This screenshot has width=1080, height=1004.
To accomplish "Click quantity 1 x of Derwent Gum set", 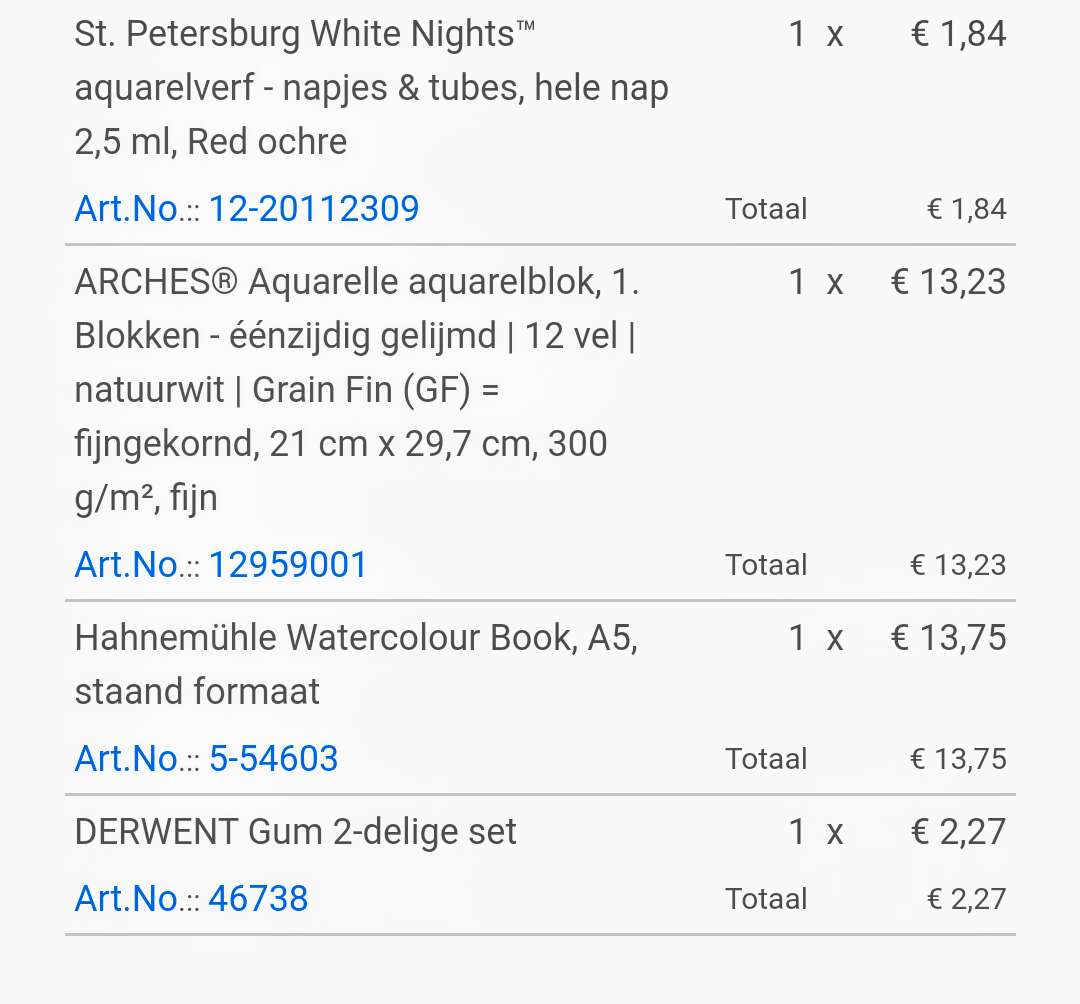I will [x=816, y=831].
